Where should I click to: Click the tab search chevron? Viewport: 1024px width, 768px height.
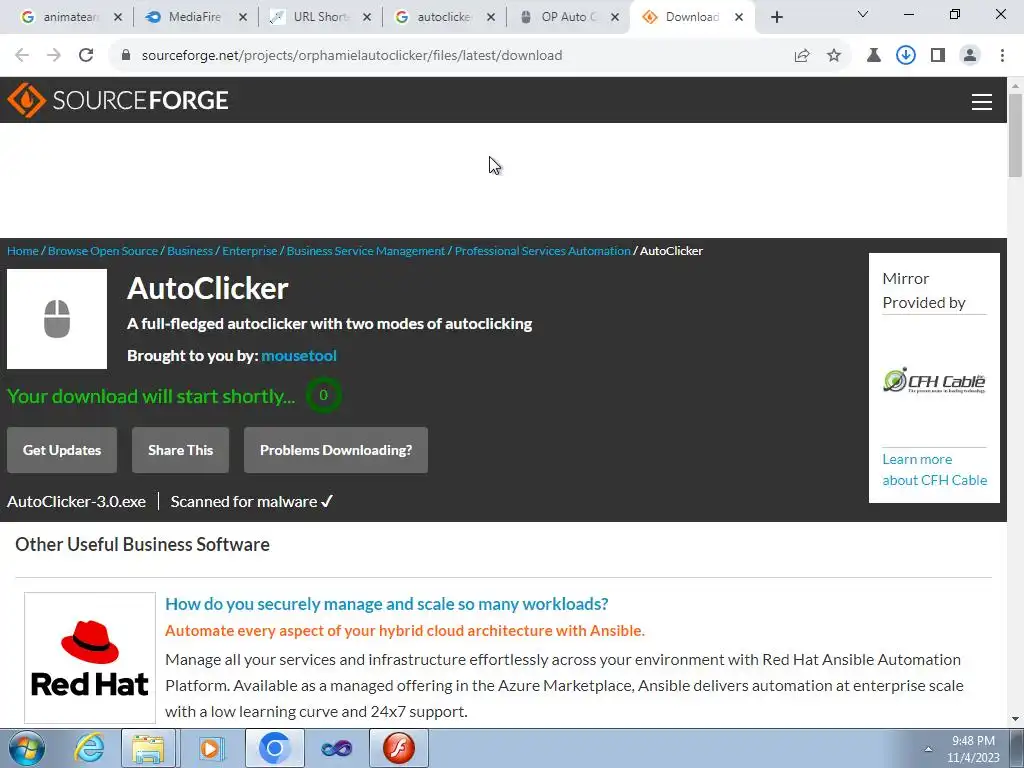[x=863, y=14]
